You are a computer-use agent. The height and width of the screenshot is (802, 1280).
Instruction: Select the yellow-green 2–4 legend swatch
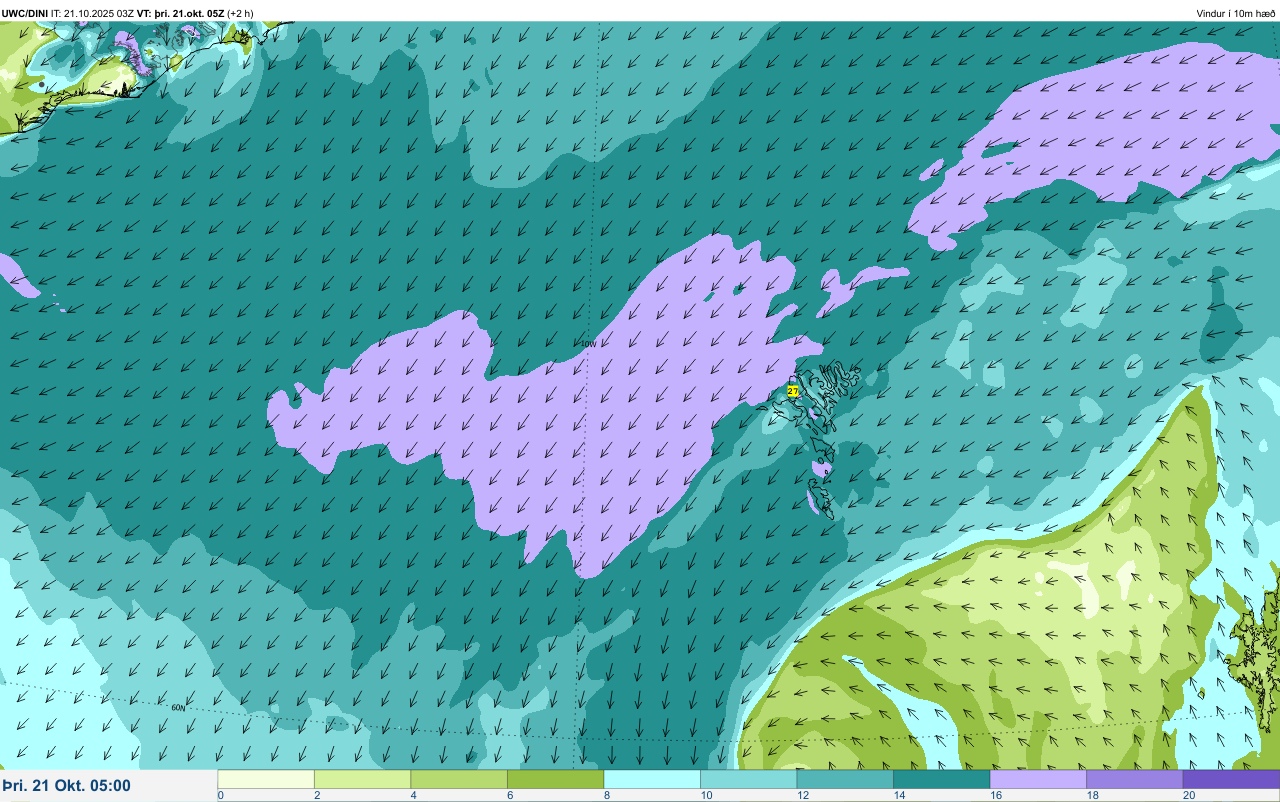(x=363, y=779)
